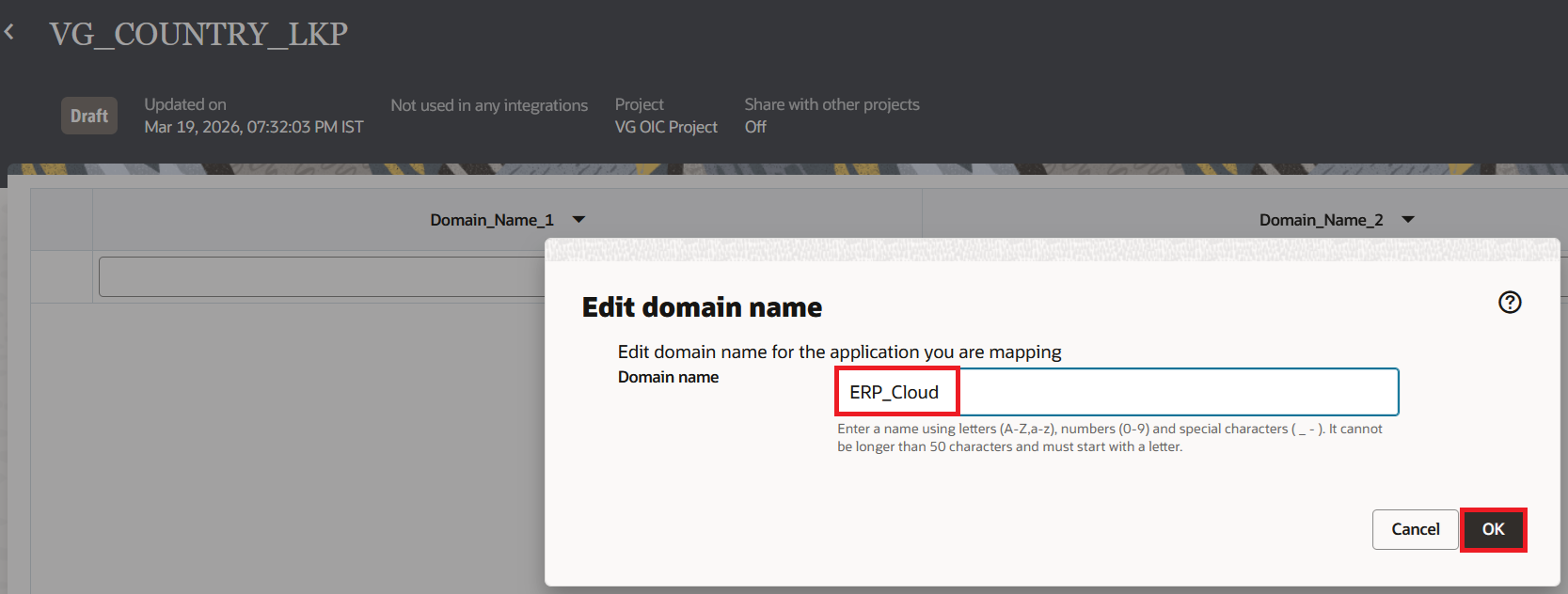Screen dimensions: 1568x594
Task: Click the Updated on timestamp
Action: click(x=254, y=127)
